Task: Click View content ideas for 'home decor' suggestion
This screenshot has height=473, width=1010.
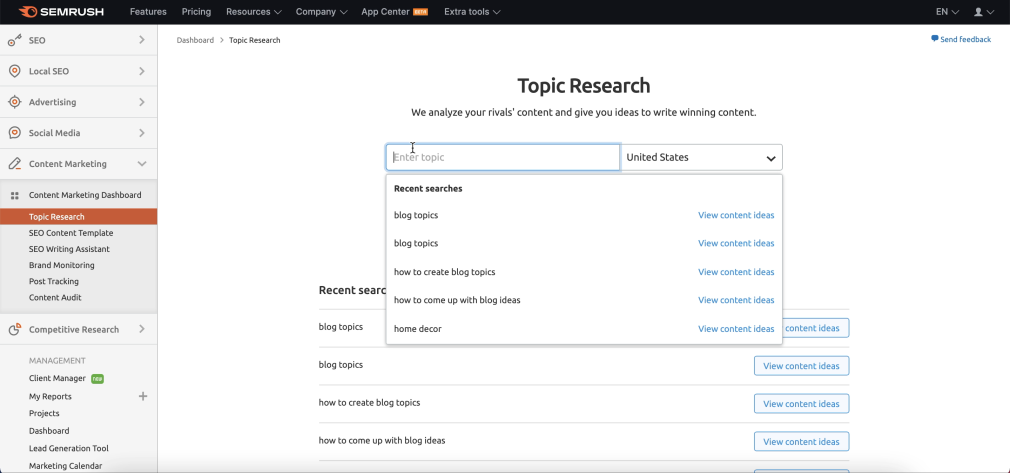Action: pyautogui.click(x=736, y=329)
